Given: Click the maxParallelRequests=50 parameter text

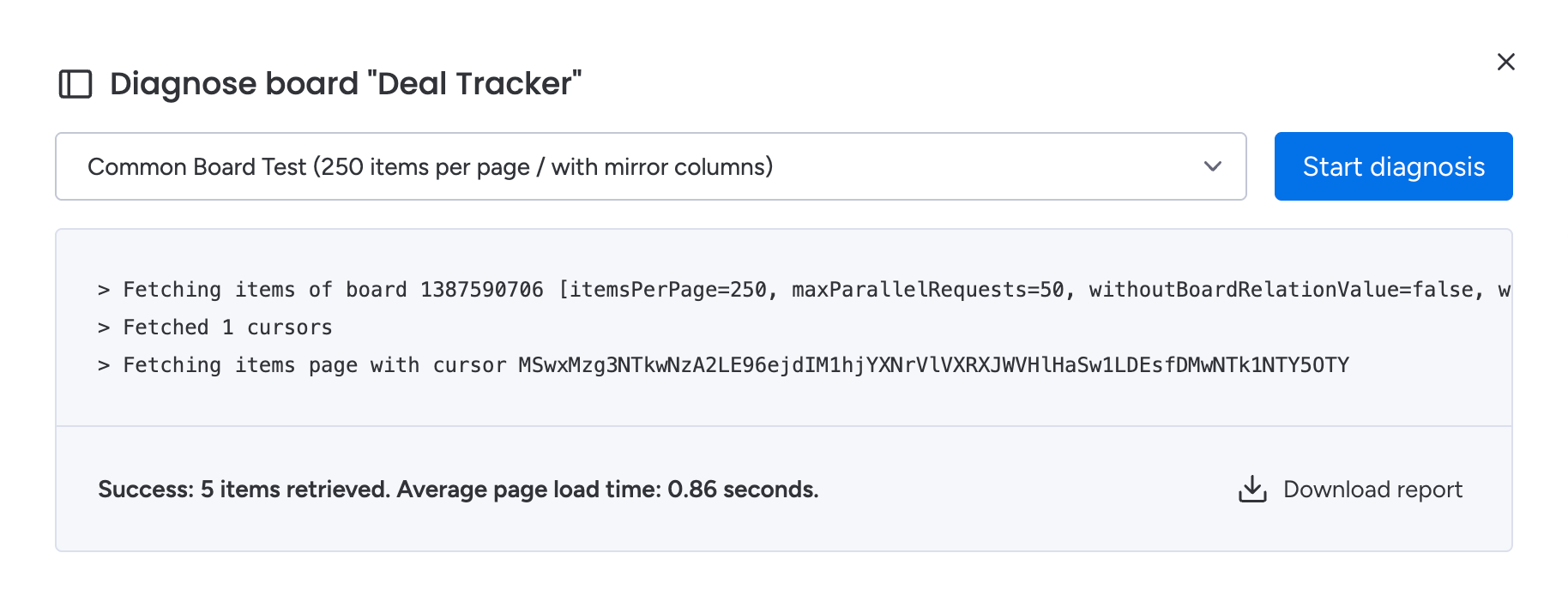Looking at the screenshot, I should point(928,290).
